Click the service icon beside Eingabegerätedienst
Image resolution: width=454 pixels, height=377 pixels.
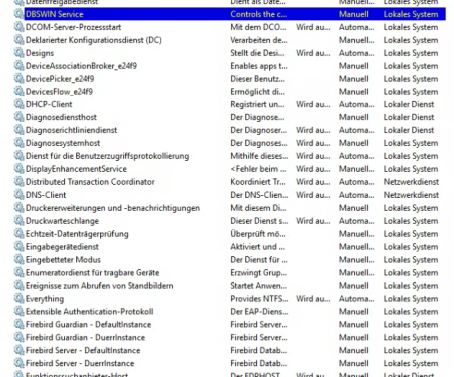[19, 247]
